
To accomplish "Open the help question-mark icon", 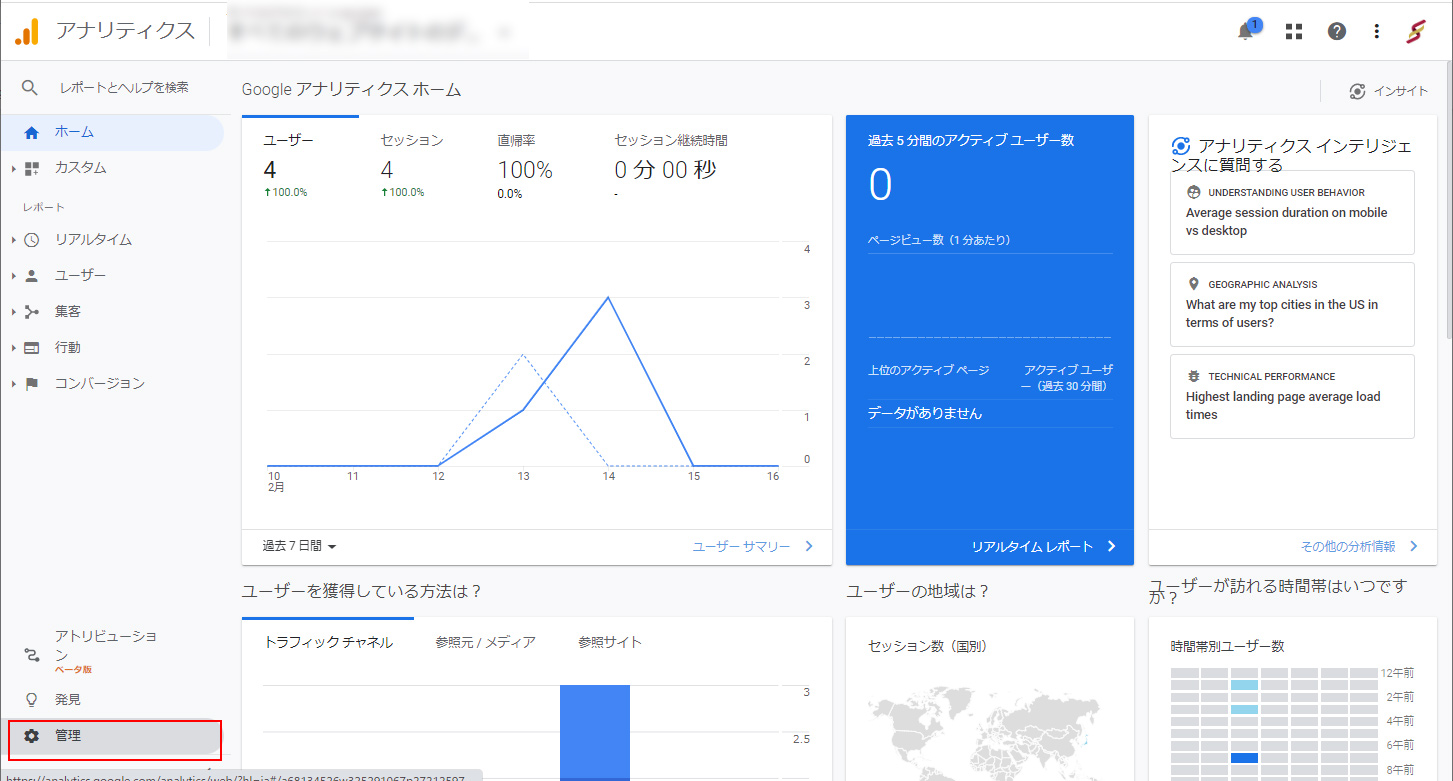I will click(x=1336, y=31).
